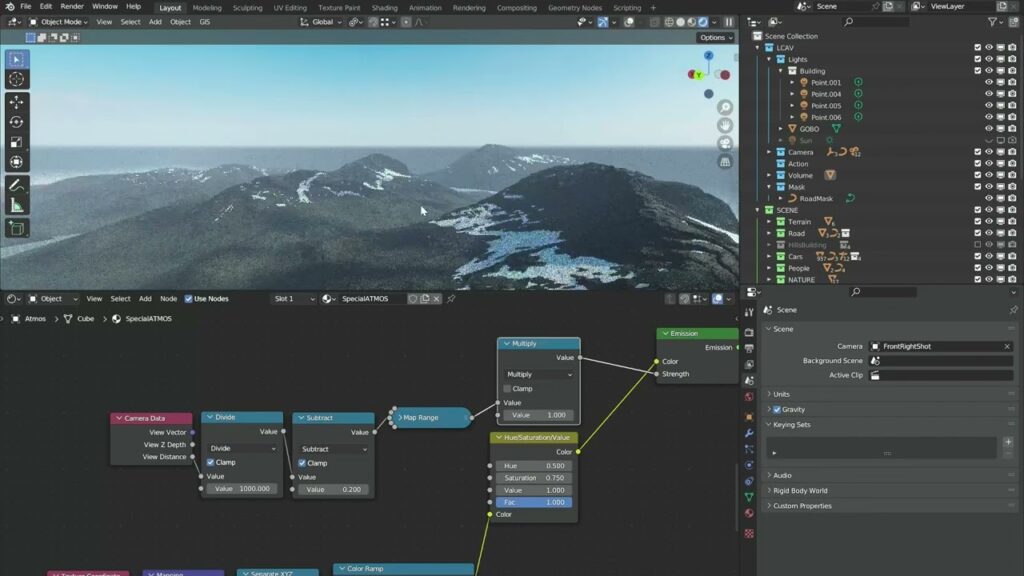Image resolution: width=1024 pixels, height=576 pixels.
Task: Open the Render properties tab
Action: click(749, 332)
